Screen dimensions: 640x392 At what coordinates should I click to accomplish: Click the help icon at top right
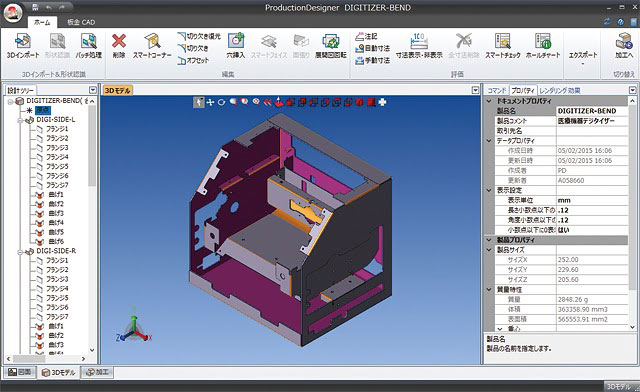pos(621,22)
